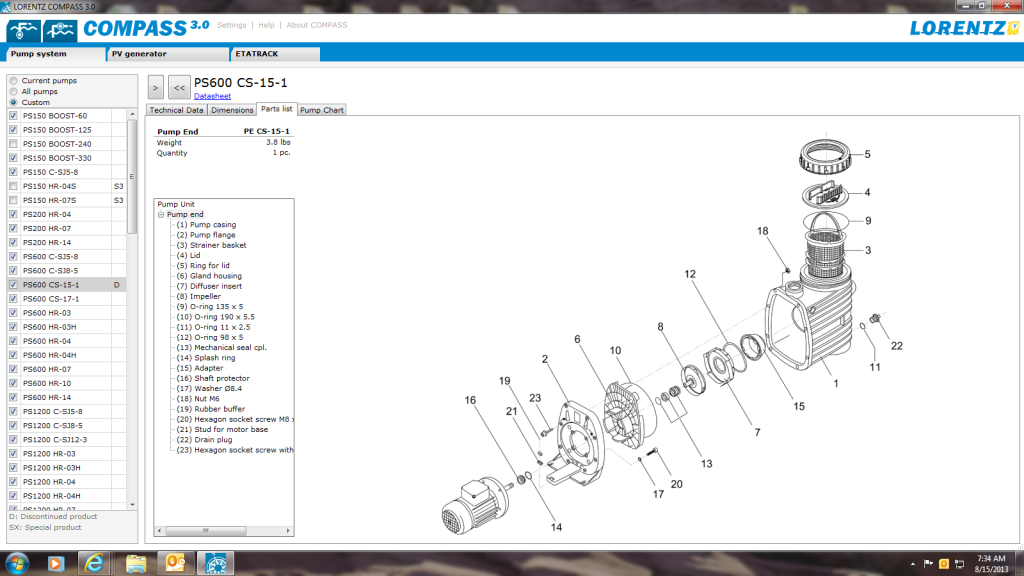Launch Windows Media Player from taskbar
This screenshot has width=1024, height=576.
[56, 563]
